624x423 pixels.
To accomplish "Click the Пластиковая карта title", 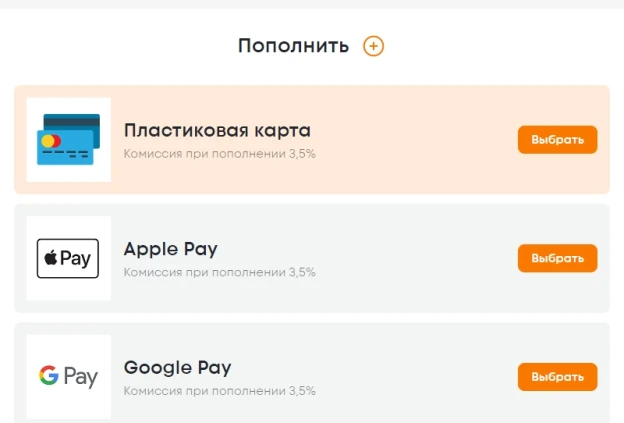I will [217, 131].
